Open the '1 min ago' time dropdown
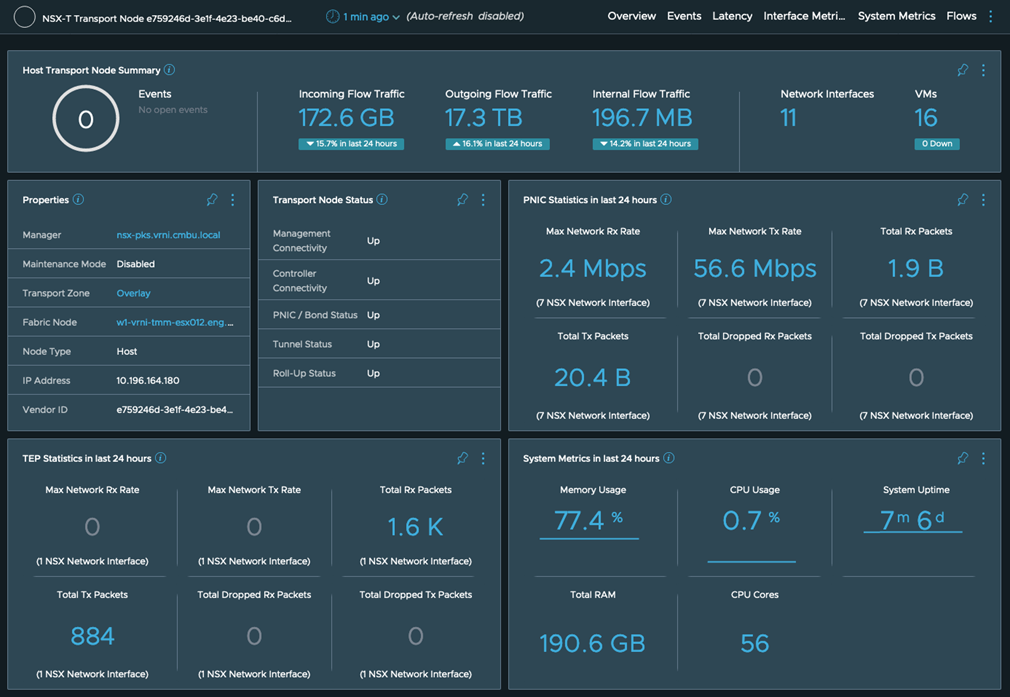 (x=364, y=17)
